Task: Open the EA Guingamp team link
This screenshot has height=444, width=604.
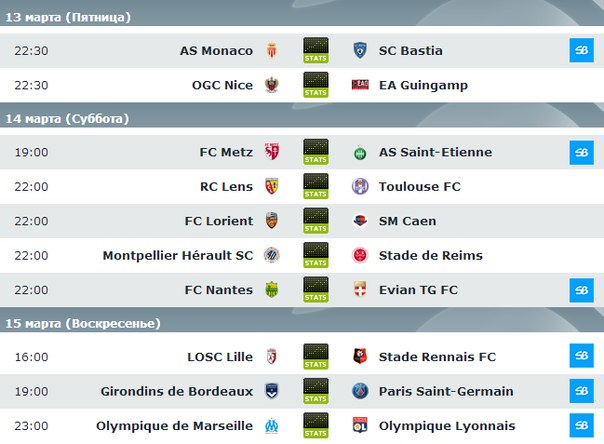Action: pyautogui.click(x=423, y=85)
